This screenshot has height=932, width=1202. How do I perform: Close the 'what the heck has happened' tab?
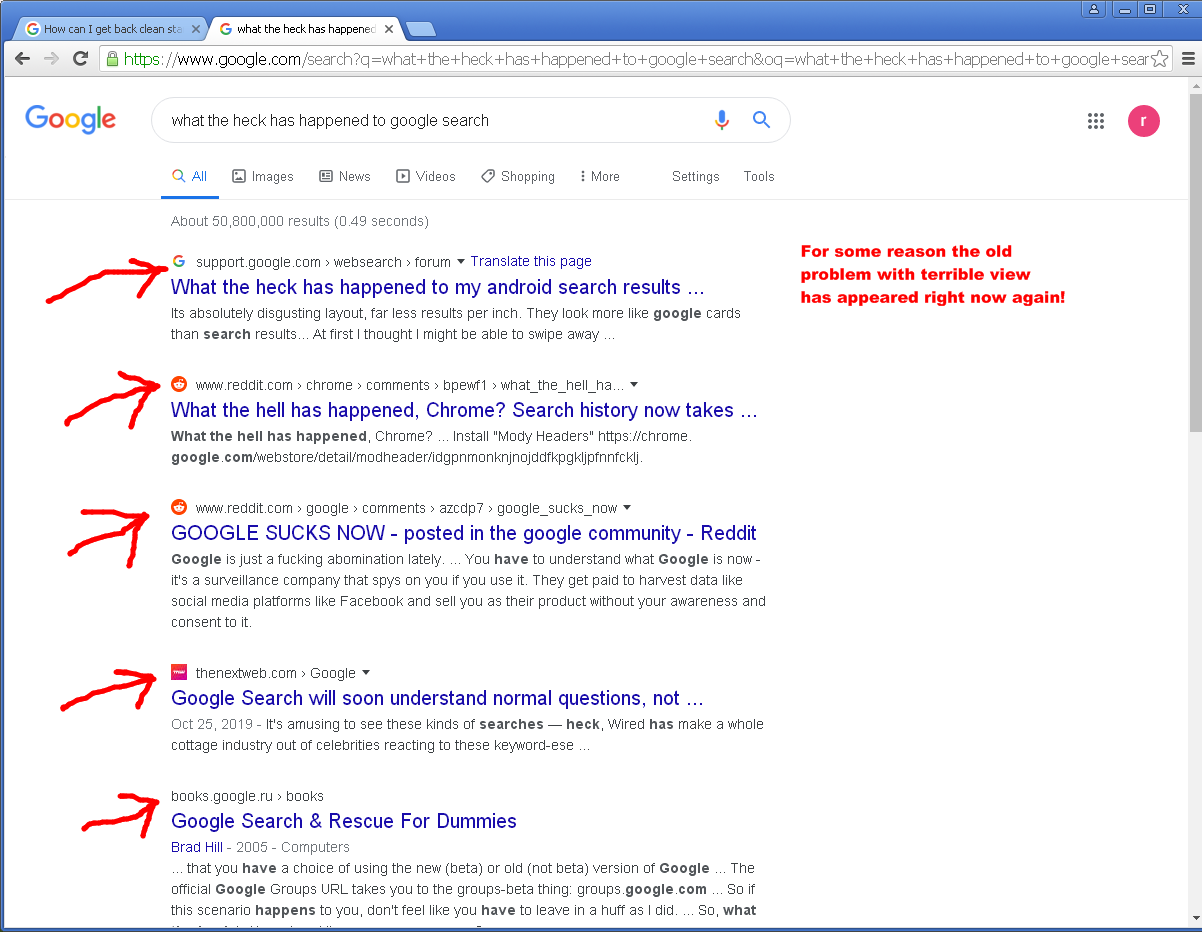pos(388,29)
